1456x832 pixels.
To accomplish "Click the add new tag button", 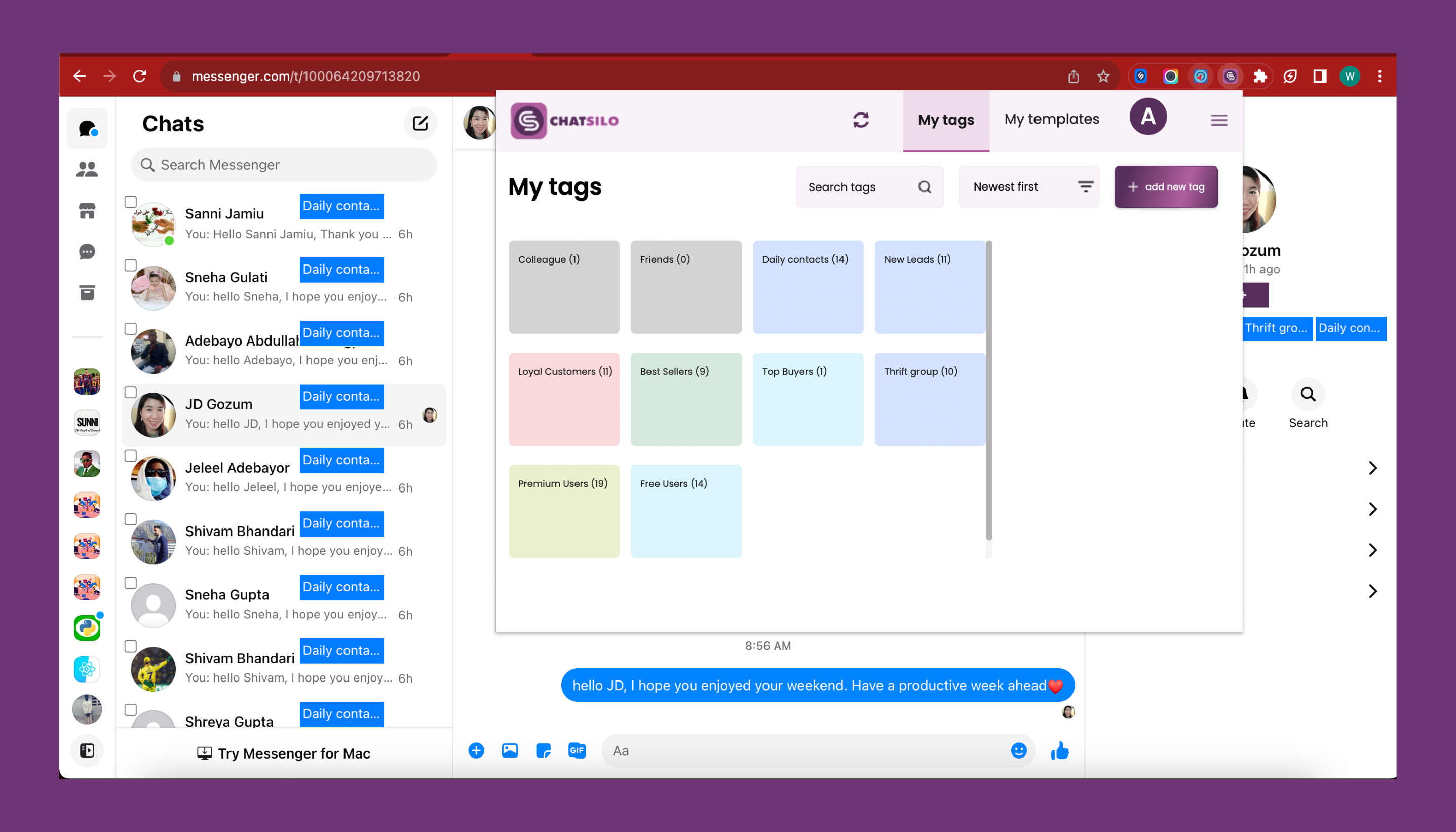I will point(1165,187).
